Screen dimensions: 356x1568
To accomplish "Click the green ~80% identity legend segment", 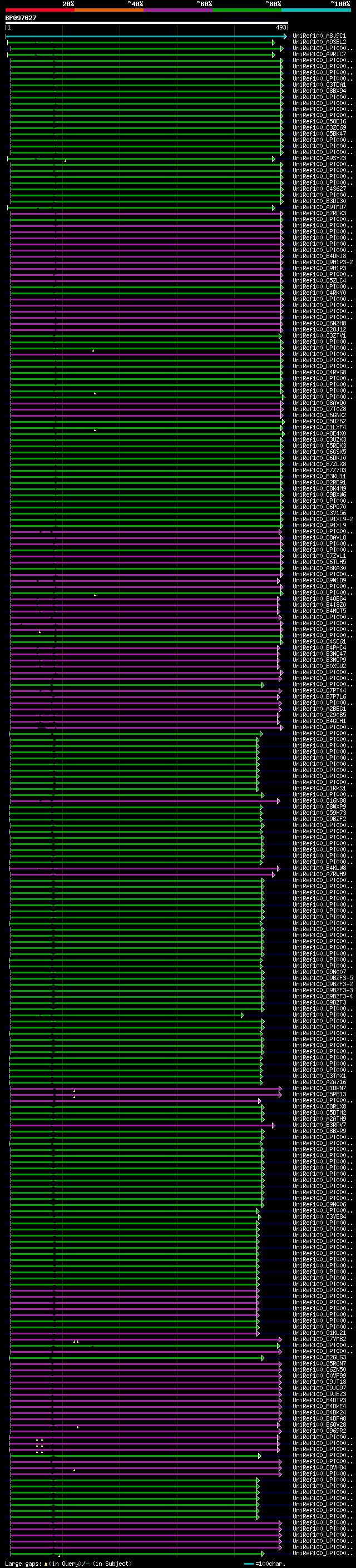I will point(247,10).
